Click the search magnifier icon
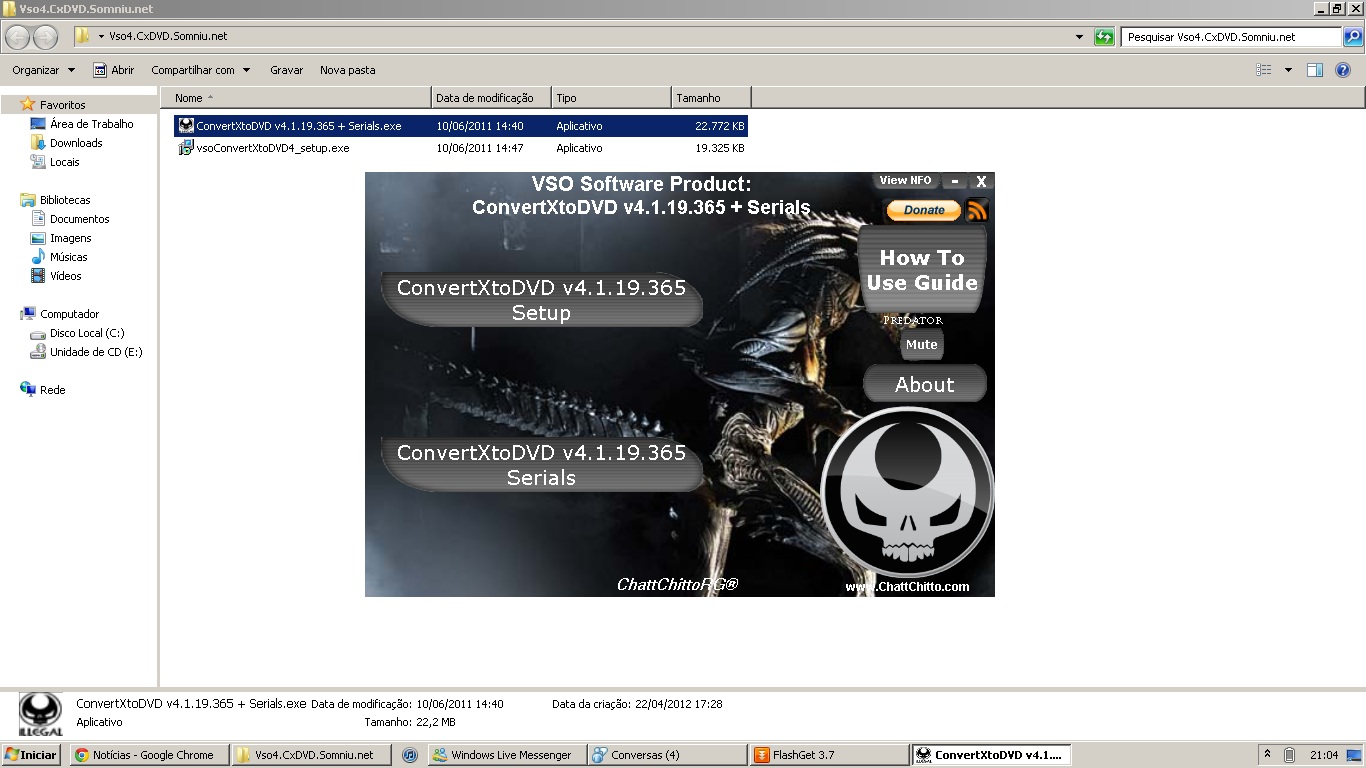The height and width of the screenshot is (768, 1366). (x=1352, y=37)
